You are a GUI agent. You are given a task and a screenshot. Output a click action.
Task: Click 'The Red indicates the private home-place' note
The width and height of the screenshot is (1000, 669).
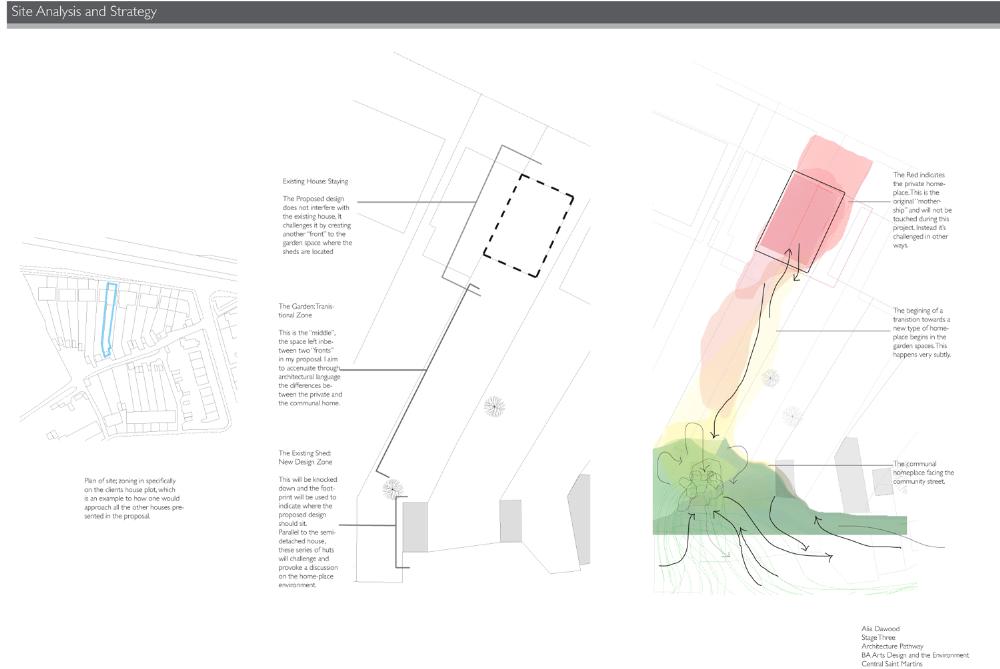click(x=923, y=209)
